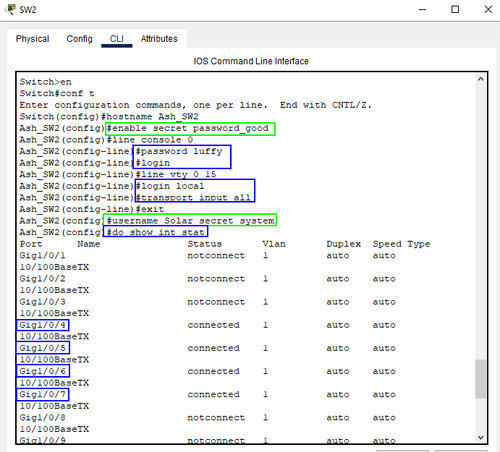Click the CLI scrollbar up arrow
The width and height of the screenshot is (500, 452).
481,79
